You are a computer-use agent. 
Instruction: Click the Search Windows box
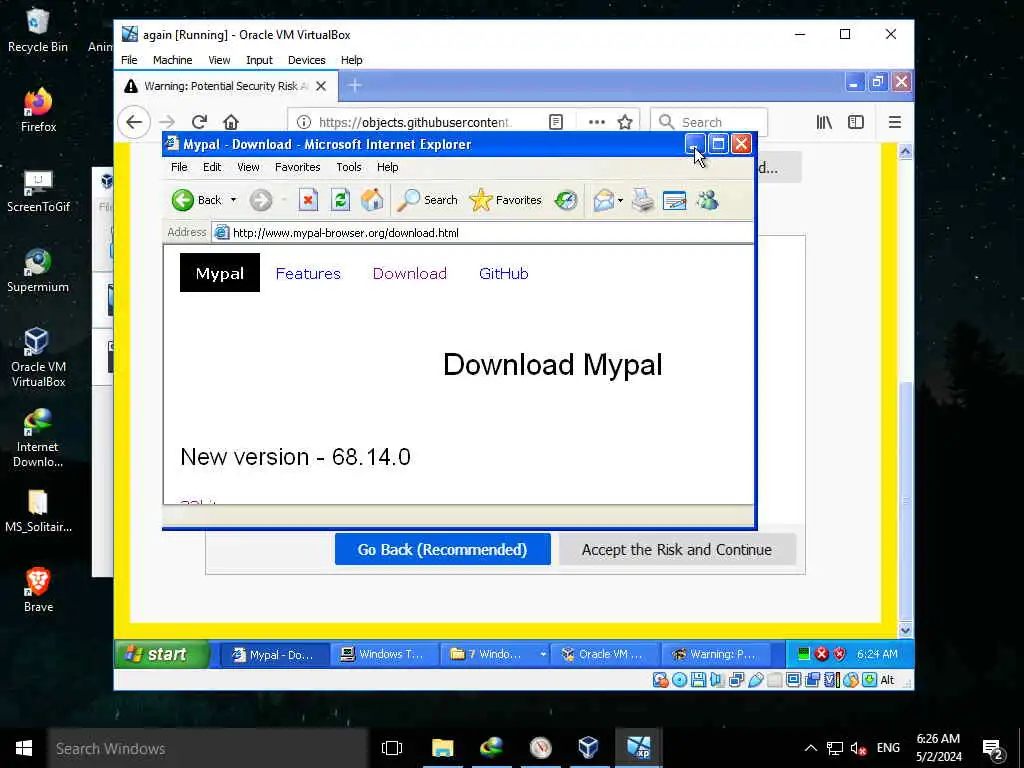coord(208,748)
